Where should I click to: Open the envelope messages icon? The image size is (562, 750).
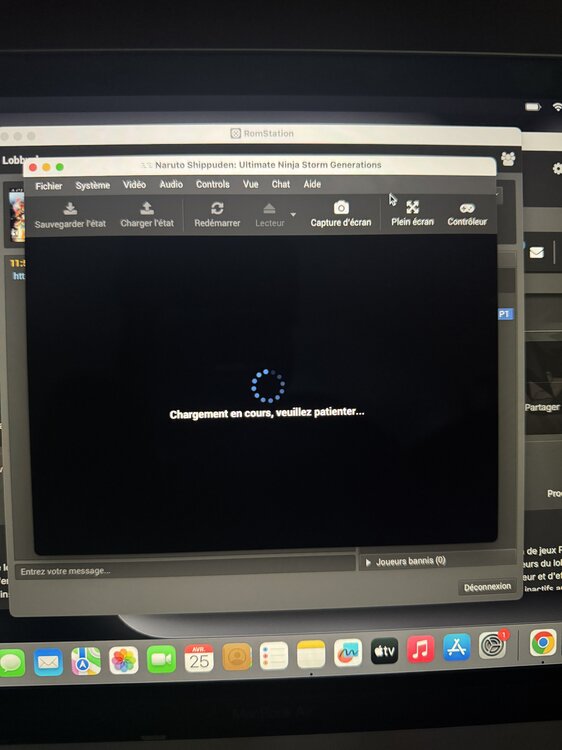pyautogui.click(x=537, y=252)
